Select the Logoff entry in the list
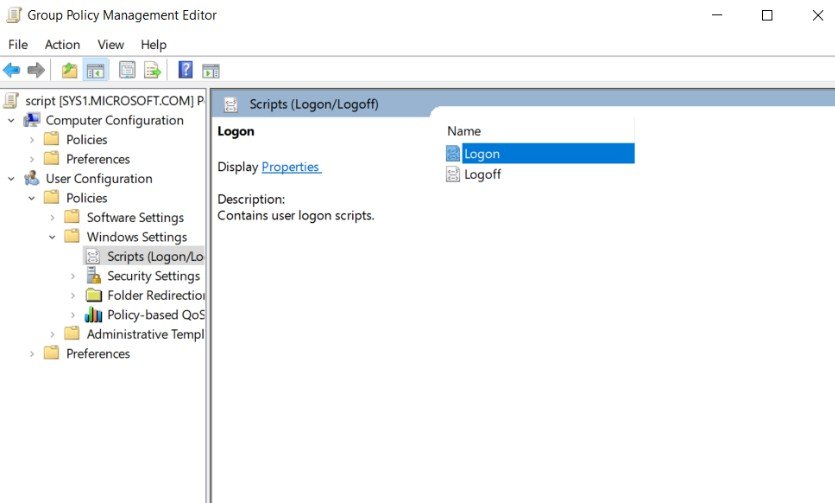 [x=482, y=175]
